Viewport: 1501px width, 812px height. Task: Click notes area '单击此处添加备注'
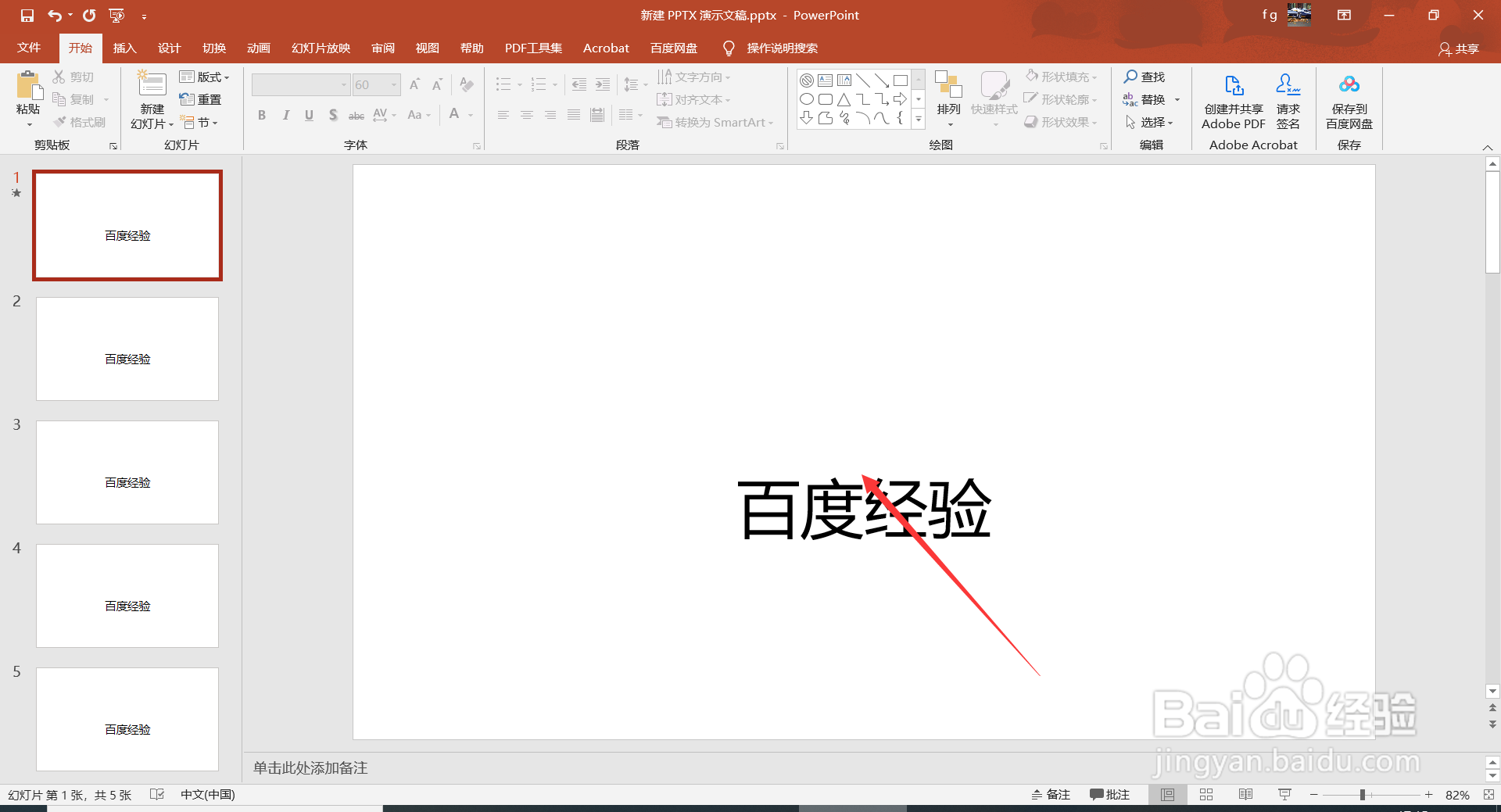click(310, 768)
